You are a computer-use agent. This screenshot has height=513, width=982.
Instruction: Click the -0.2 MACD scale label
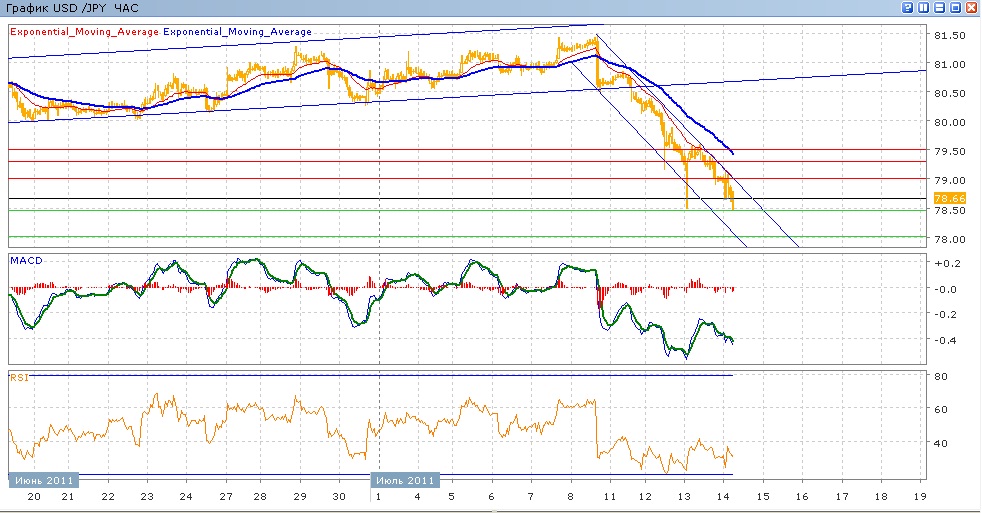click(x=947, y=314)
